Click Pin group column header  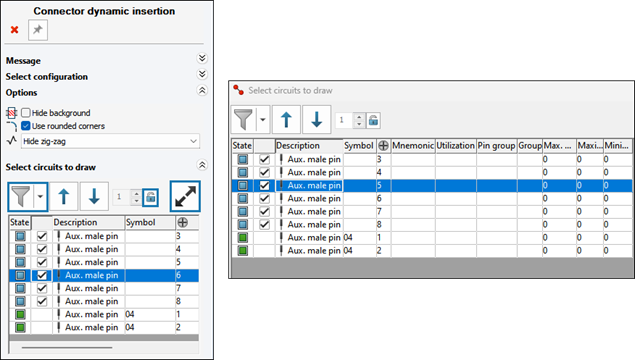pos(496,145)
